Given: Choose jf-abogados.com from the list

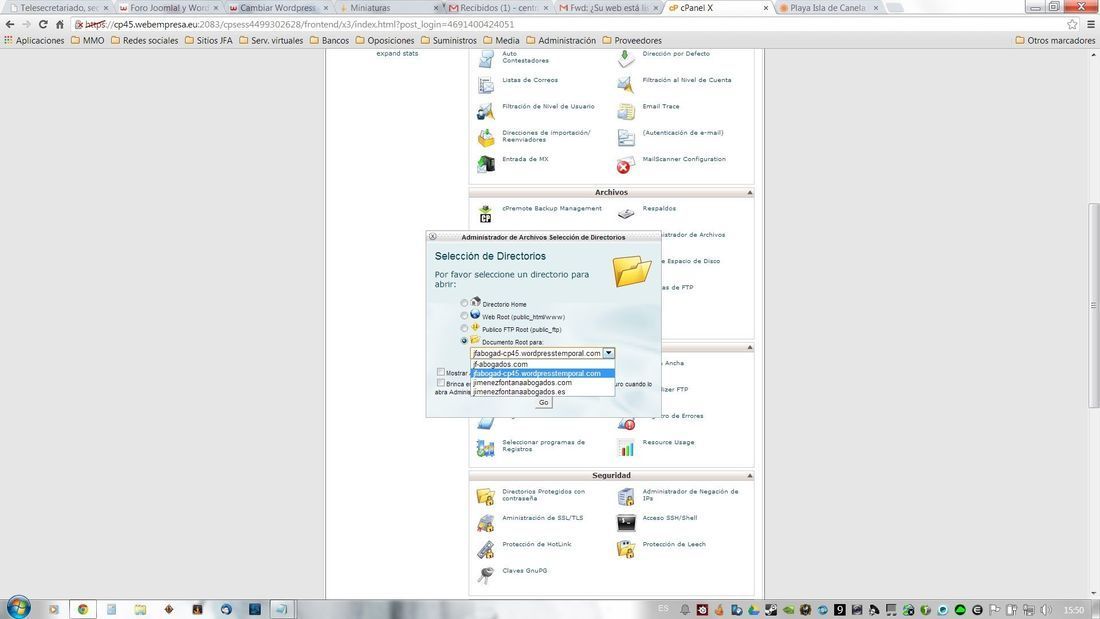Looking at the screenshot, I should [543, 364].
